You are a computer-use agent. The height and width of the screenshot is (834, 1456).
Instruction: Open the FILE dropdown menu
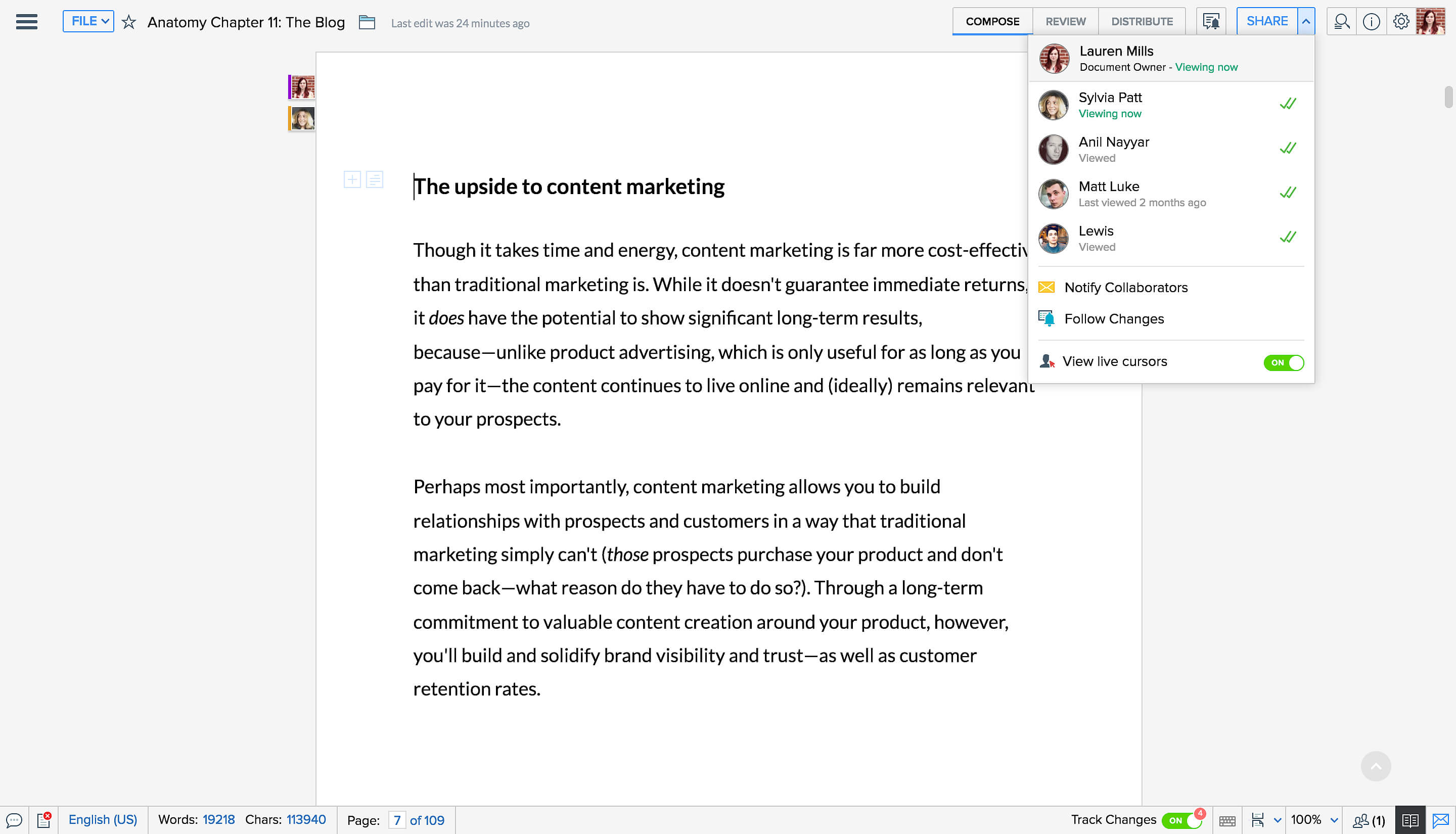coord(88,21)
